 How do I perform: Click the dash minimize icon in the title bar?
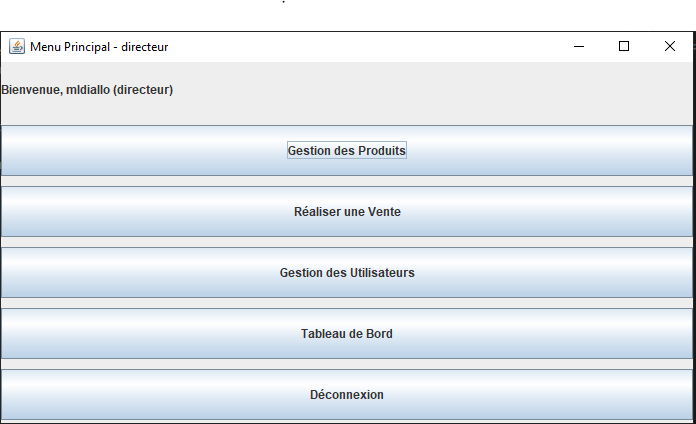[x=579, y=46]
